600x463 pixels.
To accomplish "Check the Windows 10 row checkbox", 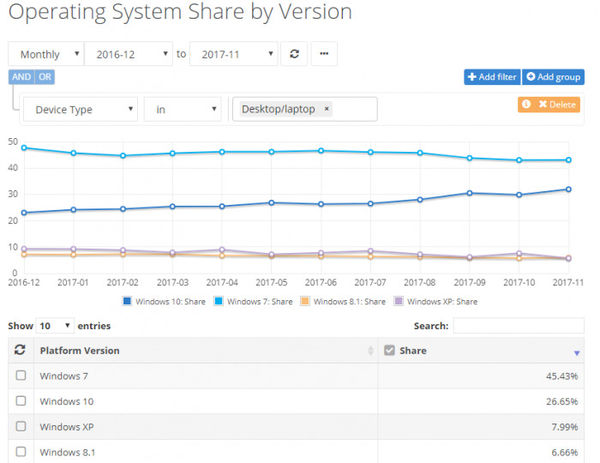I will tap(21, 401).
